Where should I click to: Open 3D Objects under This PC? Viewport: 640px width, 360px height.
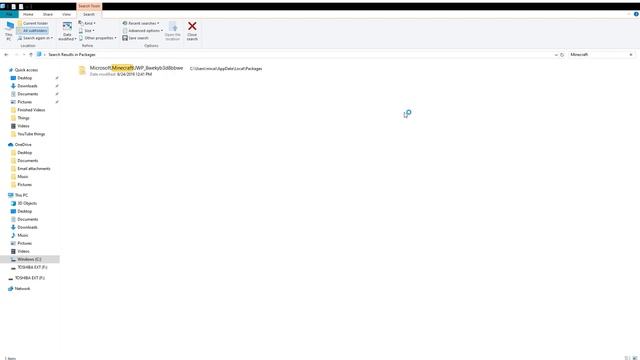27,203
